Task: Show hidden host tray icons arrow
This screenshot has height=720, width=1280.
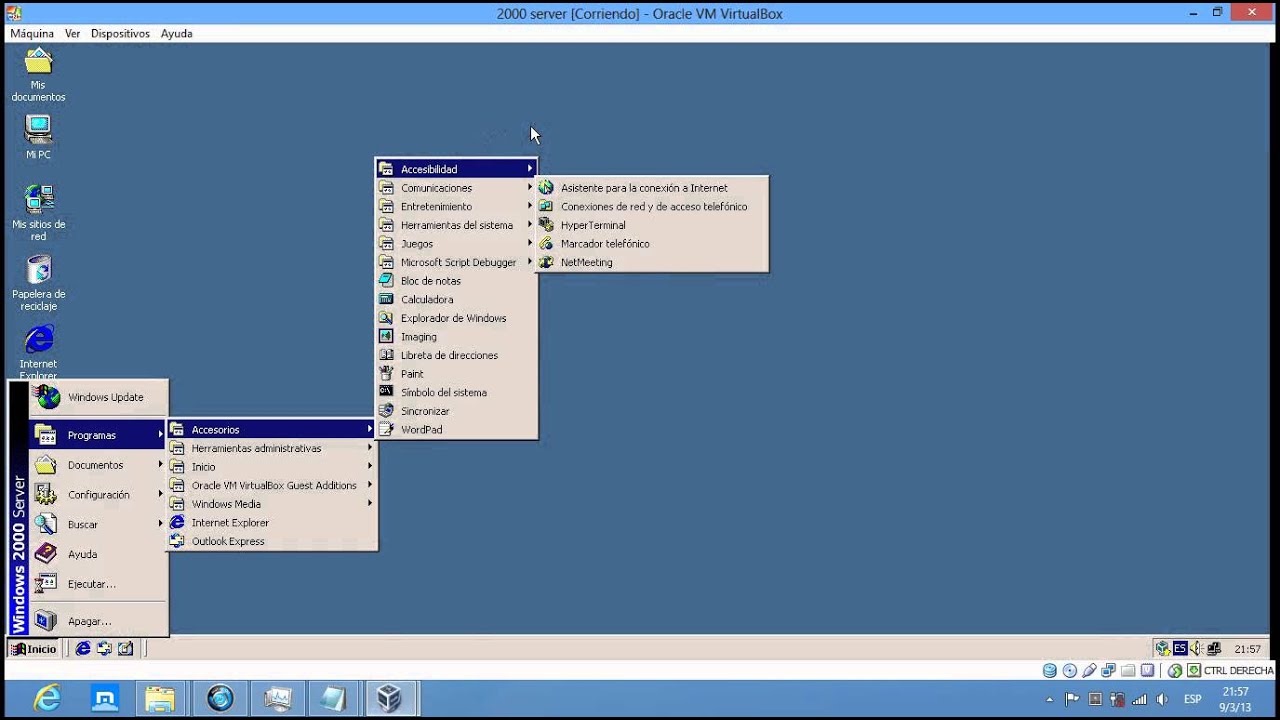Action: (1049, 700)
